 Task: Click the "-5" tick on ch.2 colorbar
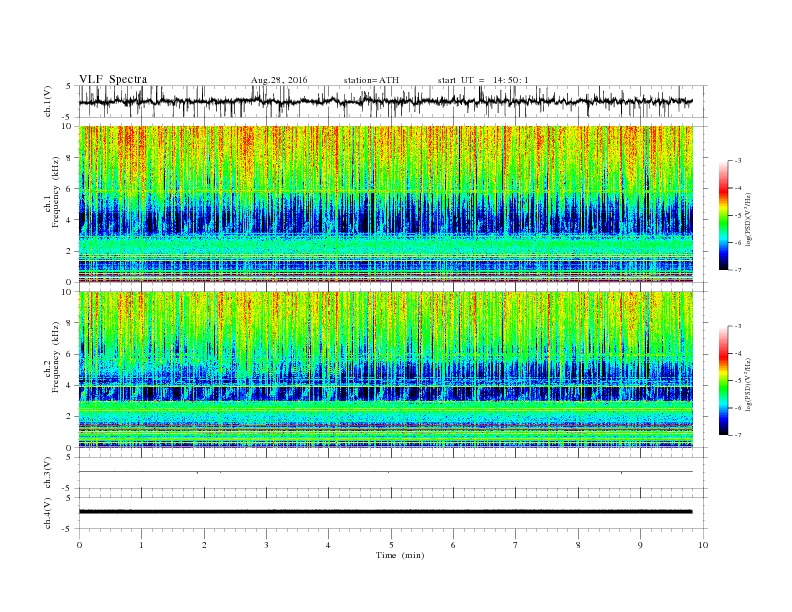(738, 380)
